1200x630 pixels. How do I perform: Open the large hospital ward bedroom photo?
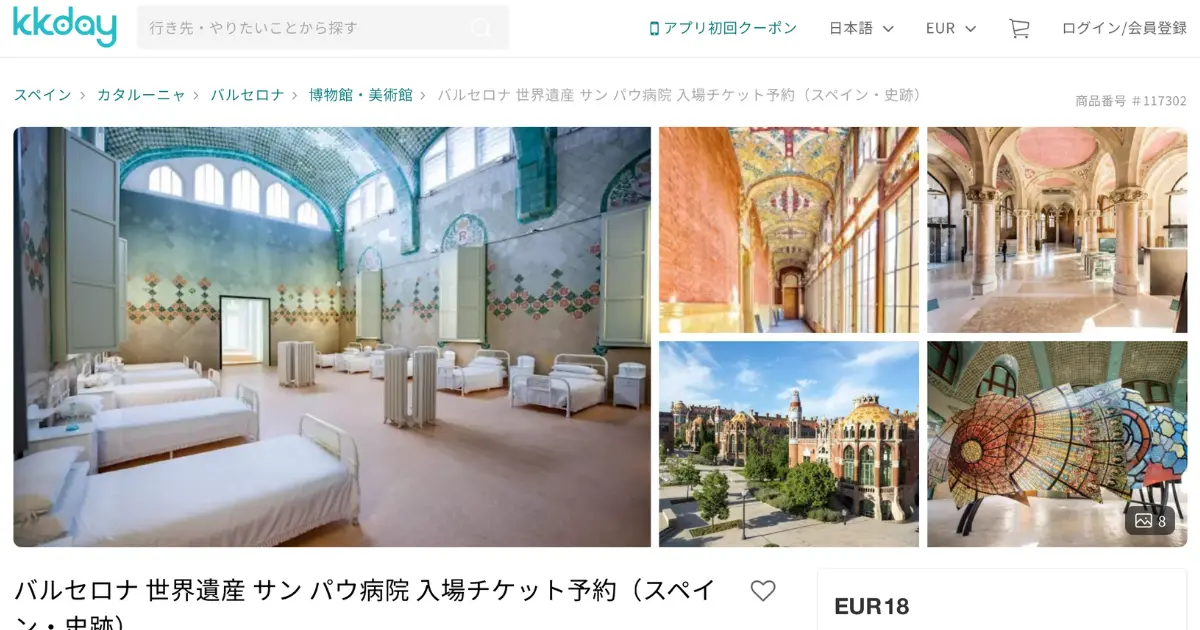332,337
